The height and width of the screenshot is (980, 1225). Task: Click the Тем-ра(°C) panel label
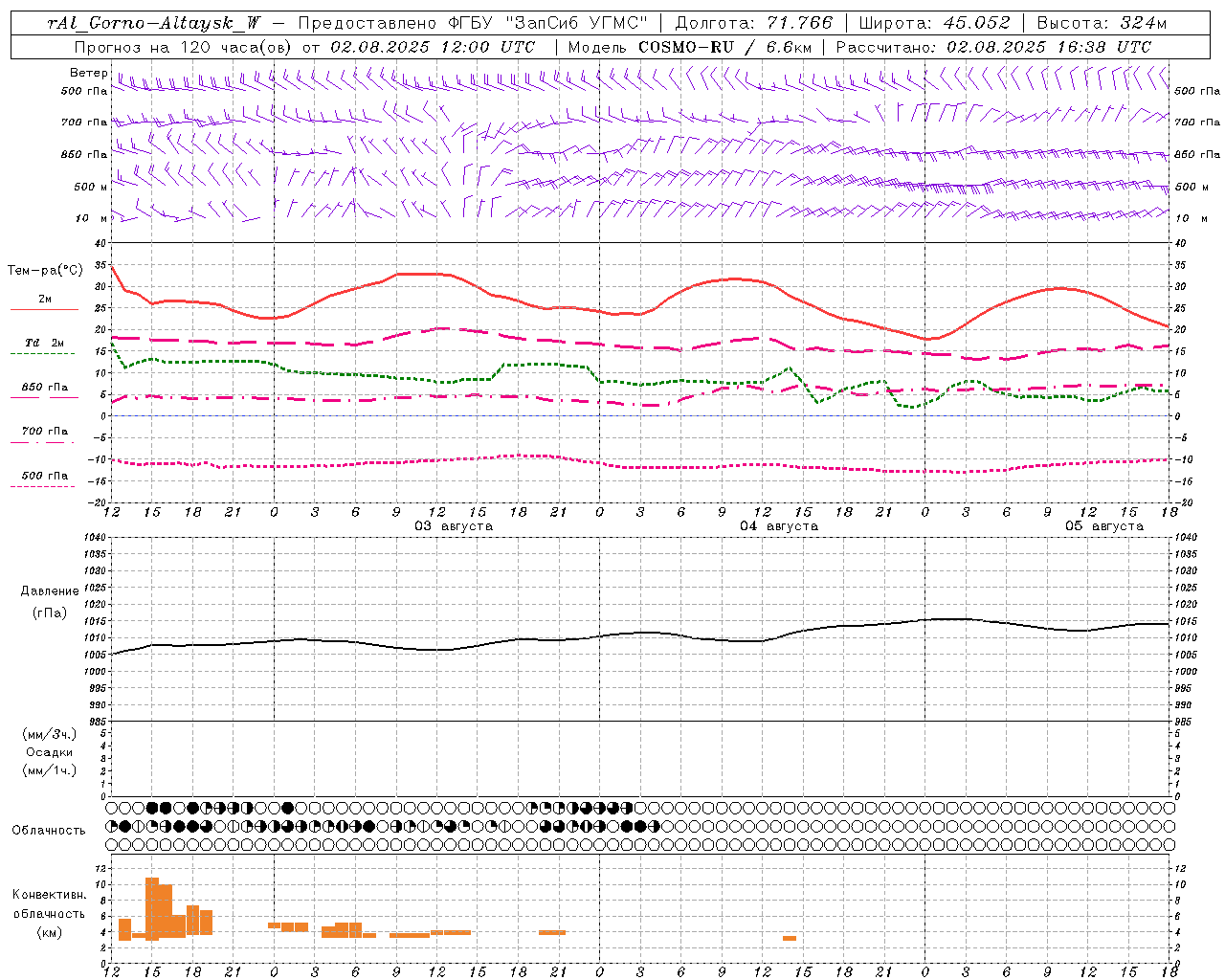pyautogui.click(x=45, y=271)
